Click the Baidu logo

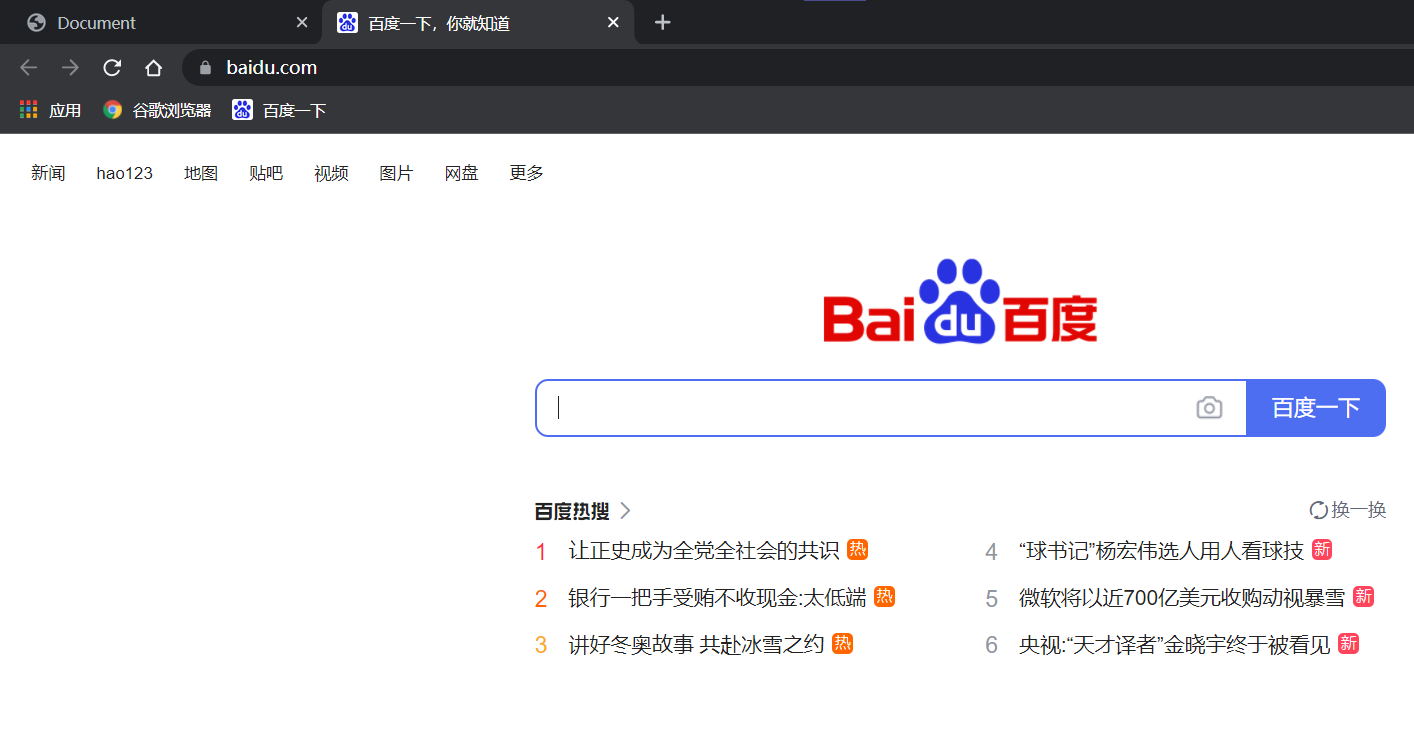[x=958, y=306]
